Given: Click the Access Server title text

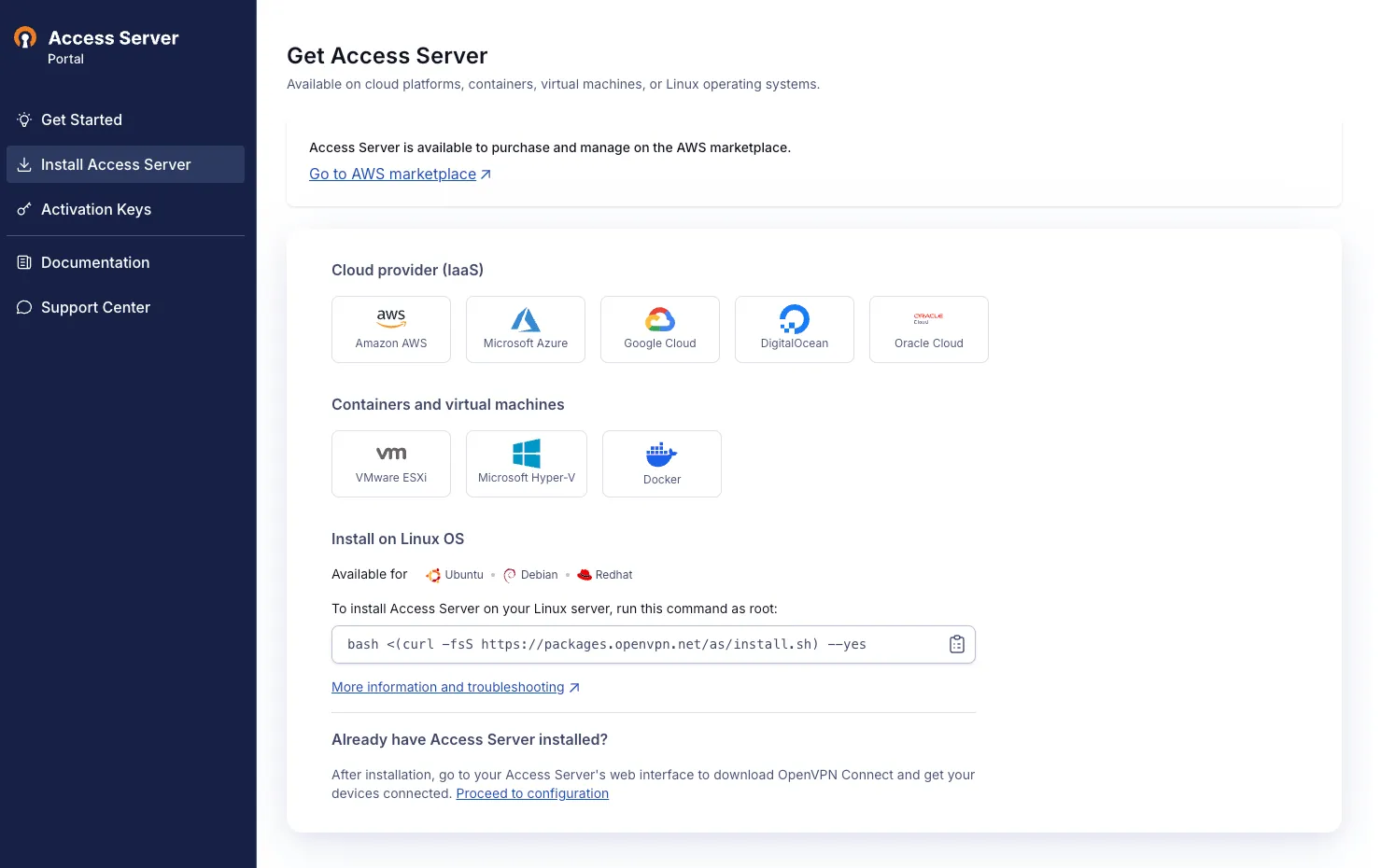Looking at the screenshot, I should click(113, 37).
